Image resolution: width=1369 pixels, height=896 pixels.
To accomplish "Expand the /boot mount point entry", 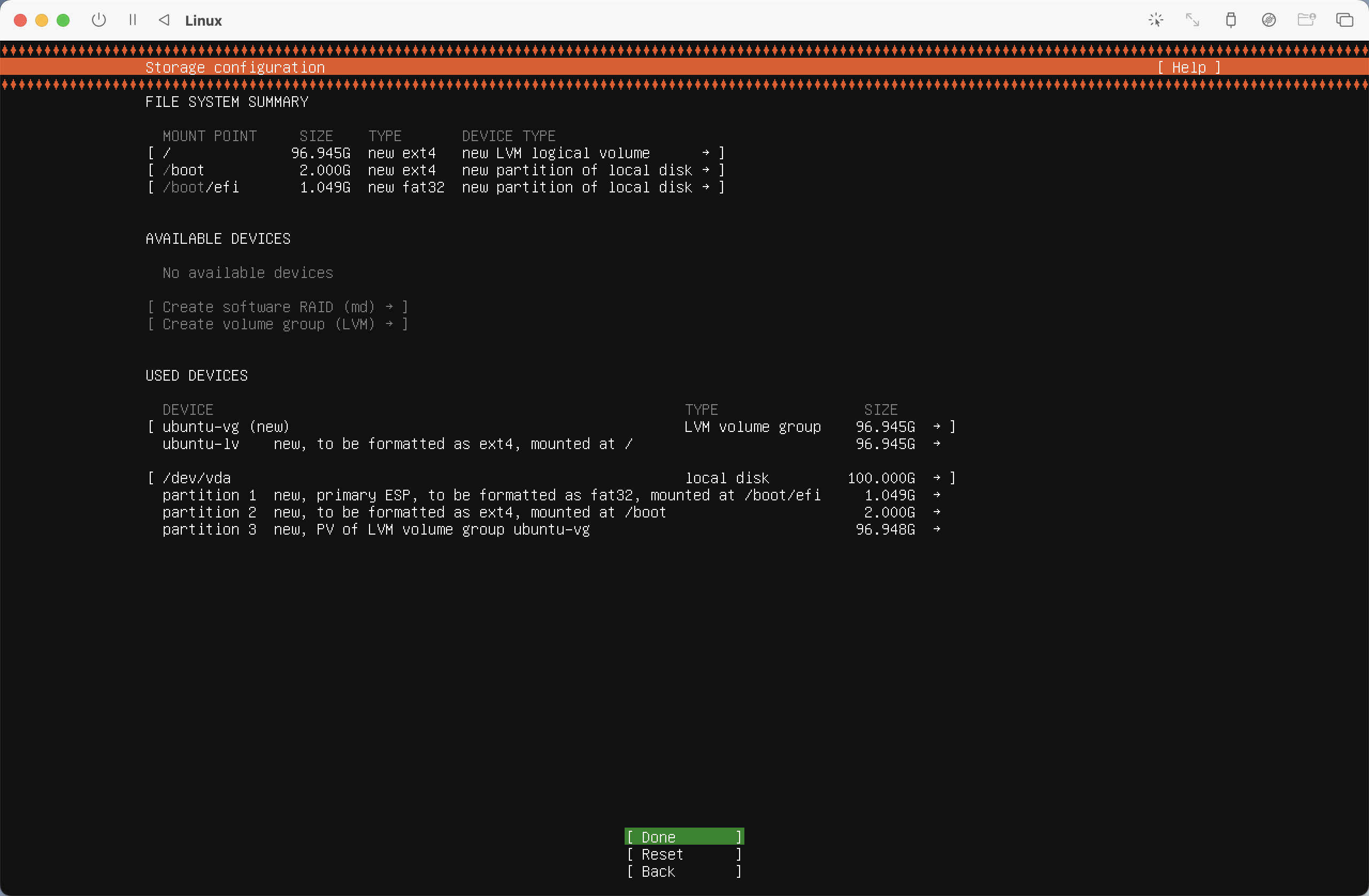I will pyautogui.click(x=435, y=170).
